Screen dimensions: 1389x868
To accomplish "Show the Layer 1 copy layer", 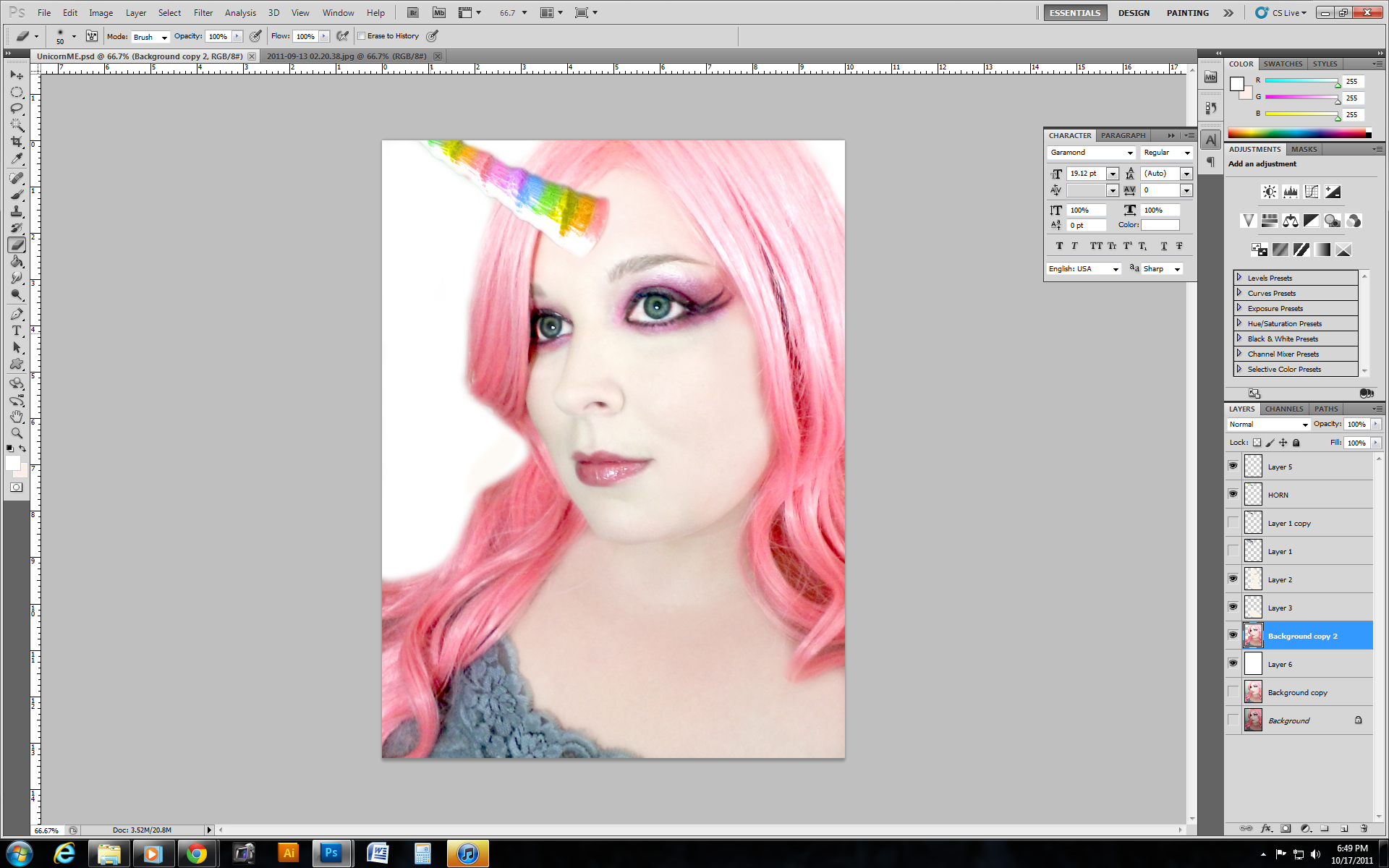I will point(1233,522).
